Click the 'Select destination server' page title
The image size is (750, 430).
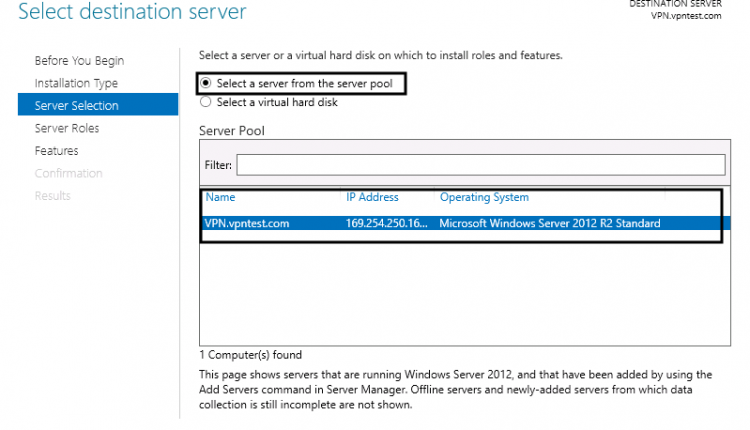click(x=132, y=13)
